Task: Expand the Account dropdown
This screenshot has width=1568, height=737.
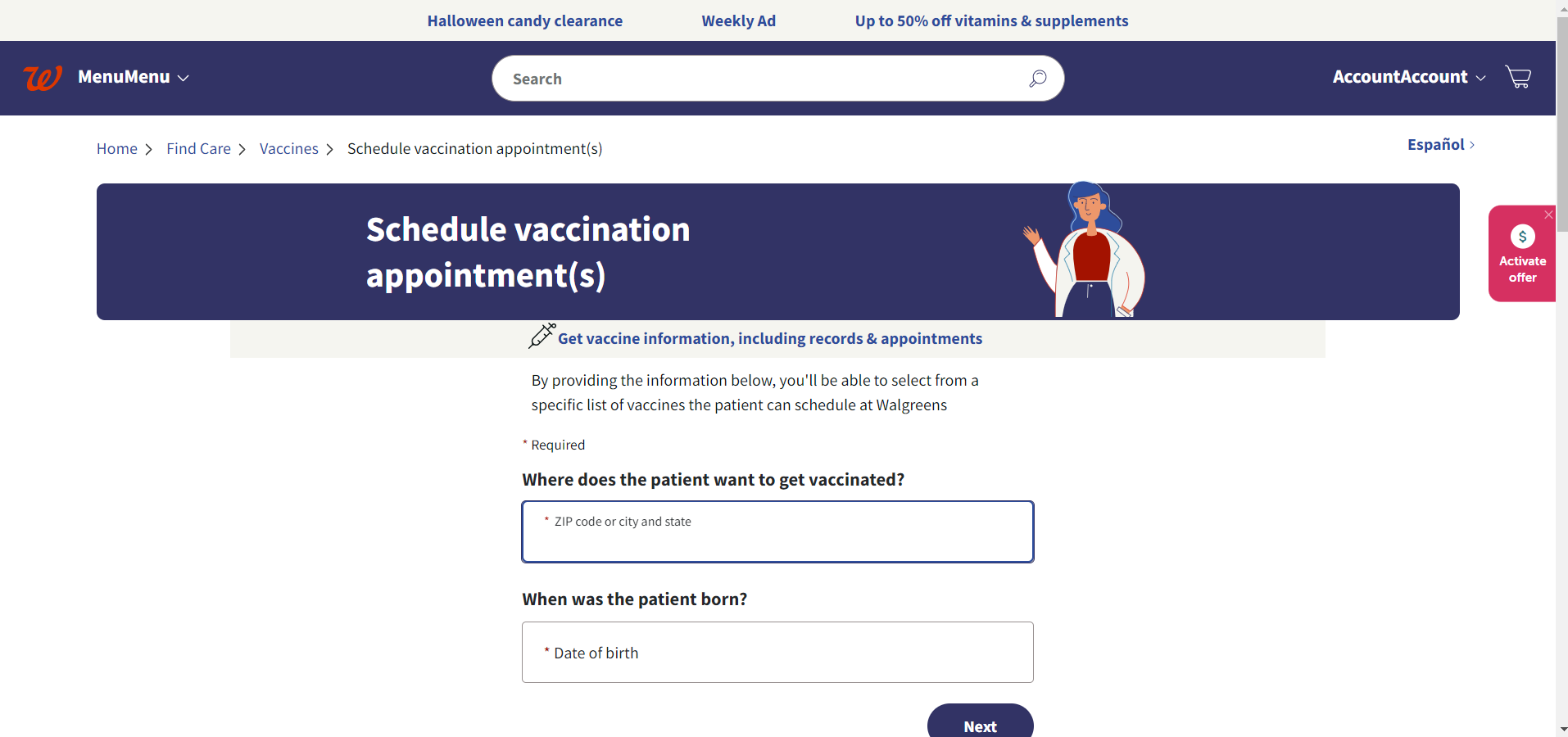Action: [1409, 77]
